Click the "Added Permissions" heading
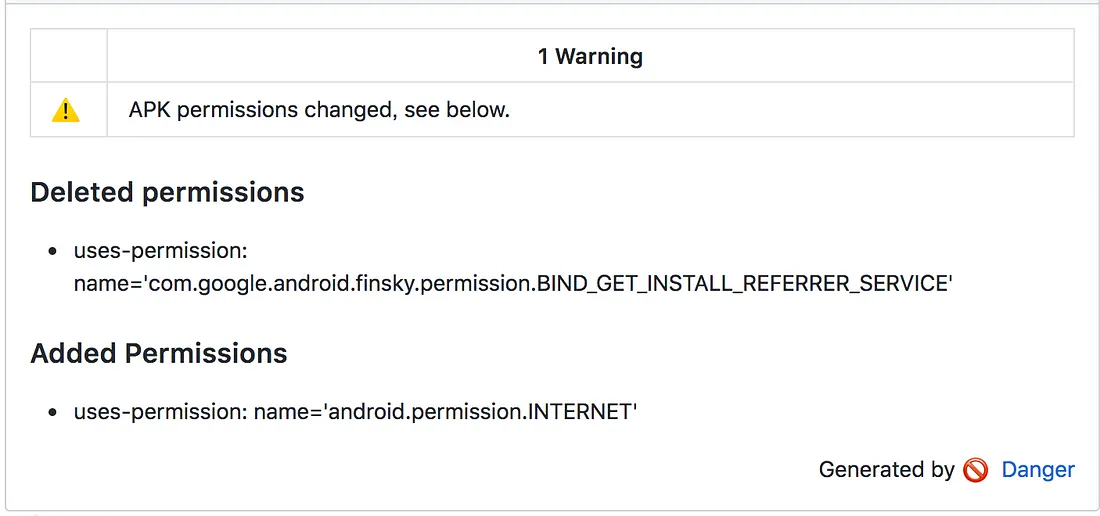The width and height of the screenshot is (1100, 516). (x=159, y=353)
